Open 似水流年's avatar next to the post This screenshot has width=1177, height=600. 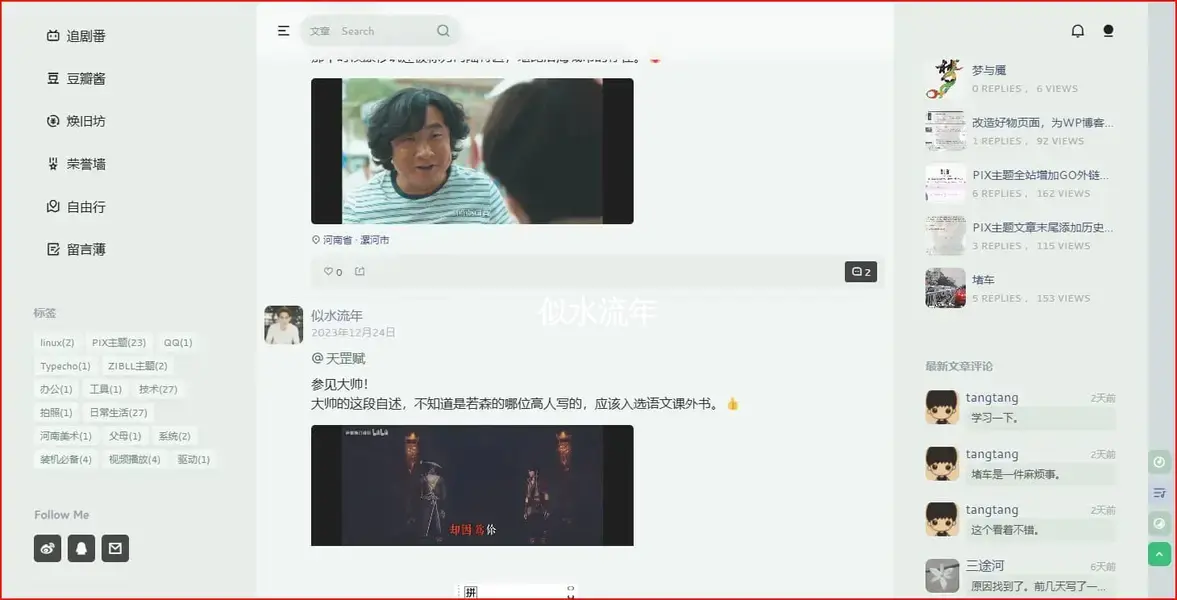coord(283,324)
